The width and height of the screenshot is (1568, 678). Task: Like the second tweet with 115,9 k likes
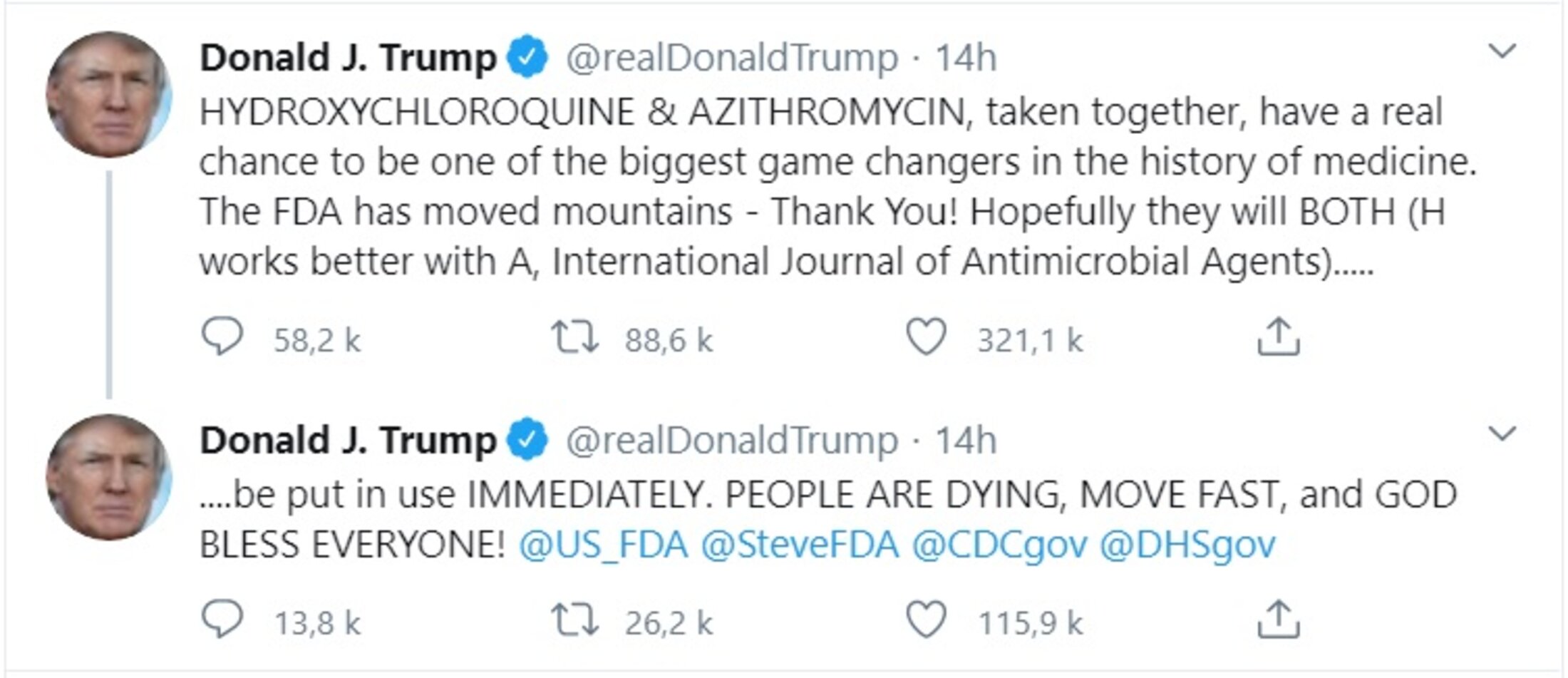926,620
